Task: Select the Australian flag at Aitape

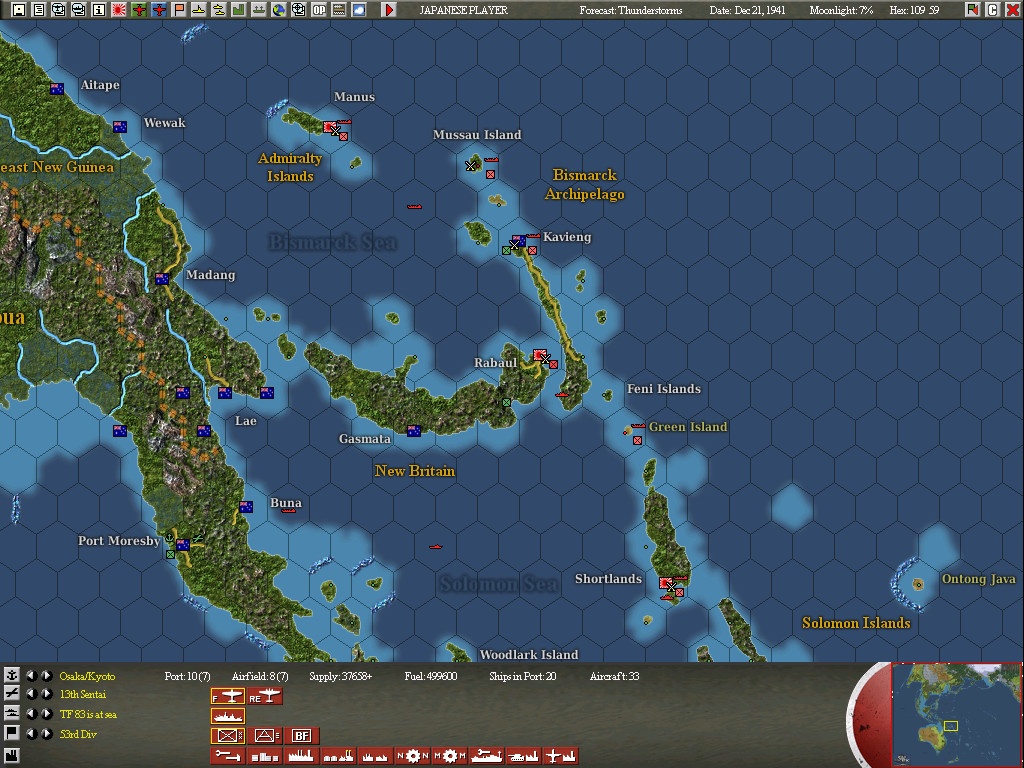Action: point(57,89)
